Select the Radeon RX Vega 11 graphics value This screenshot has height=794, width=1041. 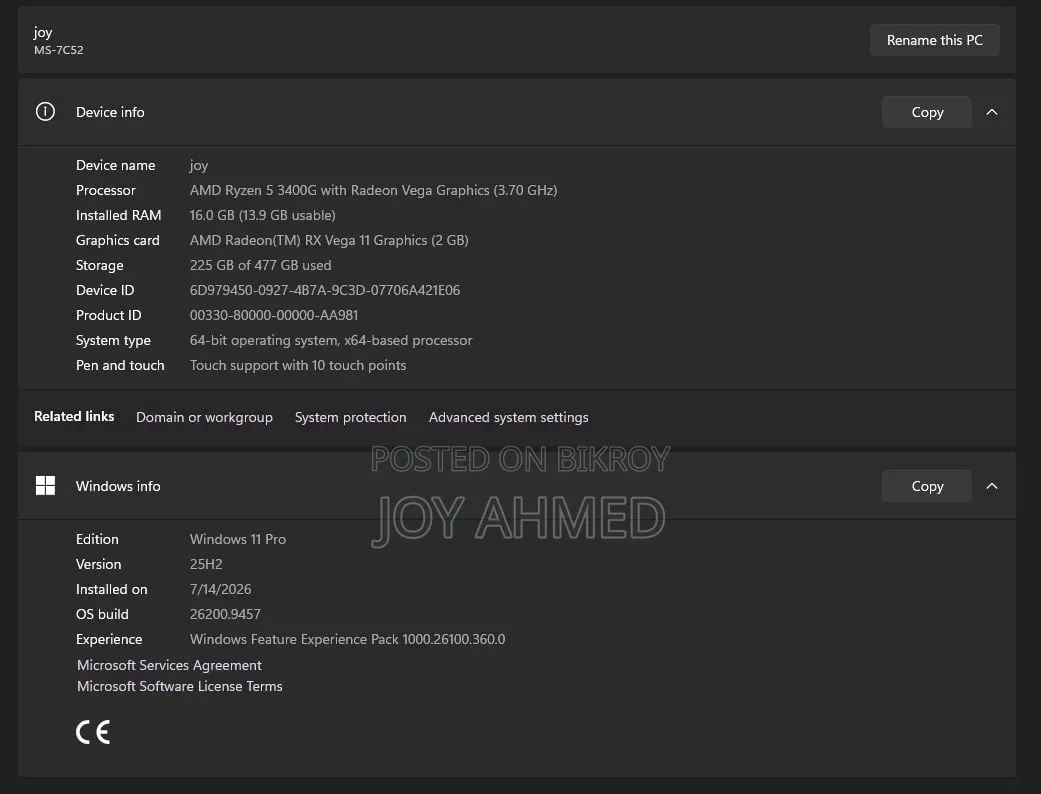click(329, 240)
